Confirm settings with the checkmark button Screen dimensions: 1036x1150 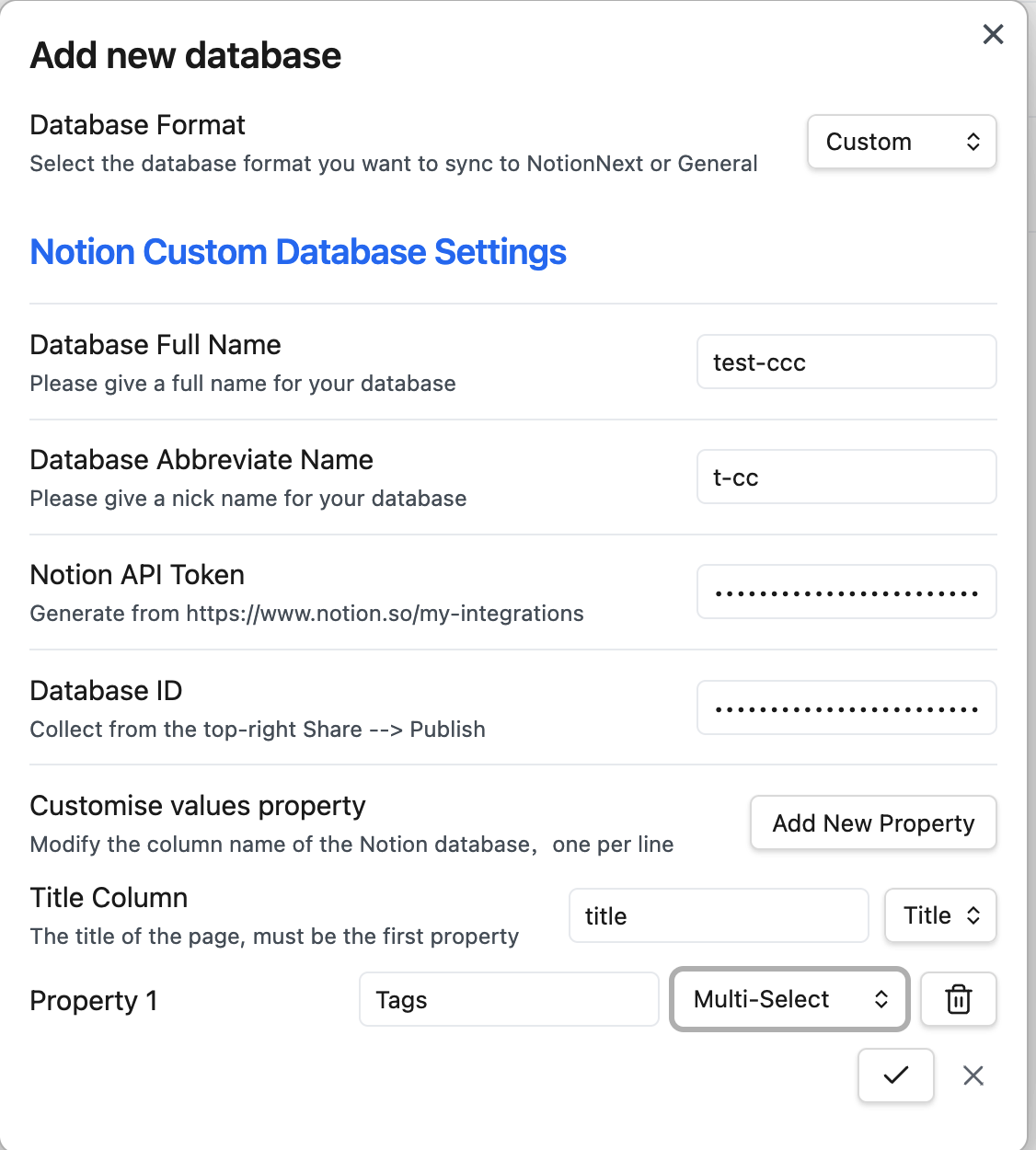(x=895, y=1075)
